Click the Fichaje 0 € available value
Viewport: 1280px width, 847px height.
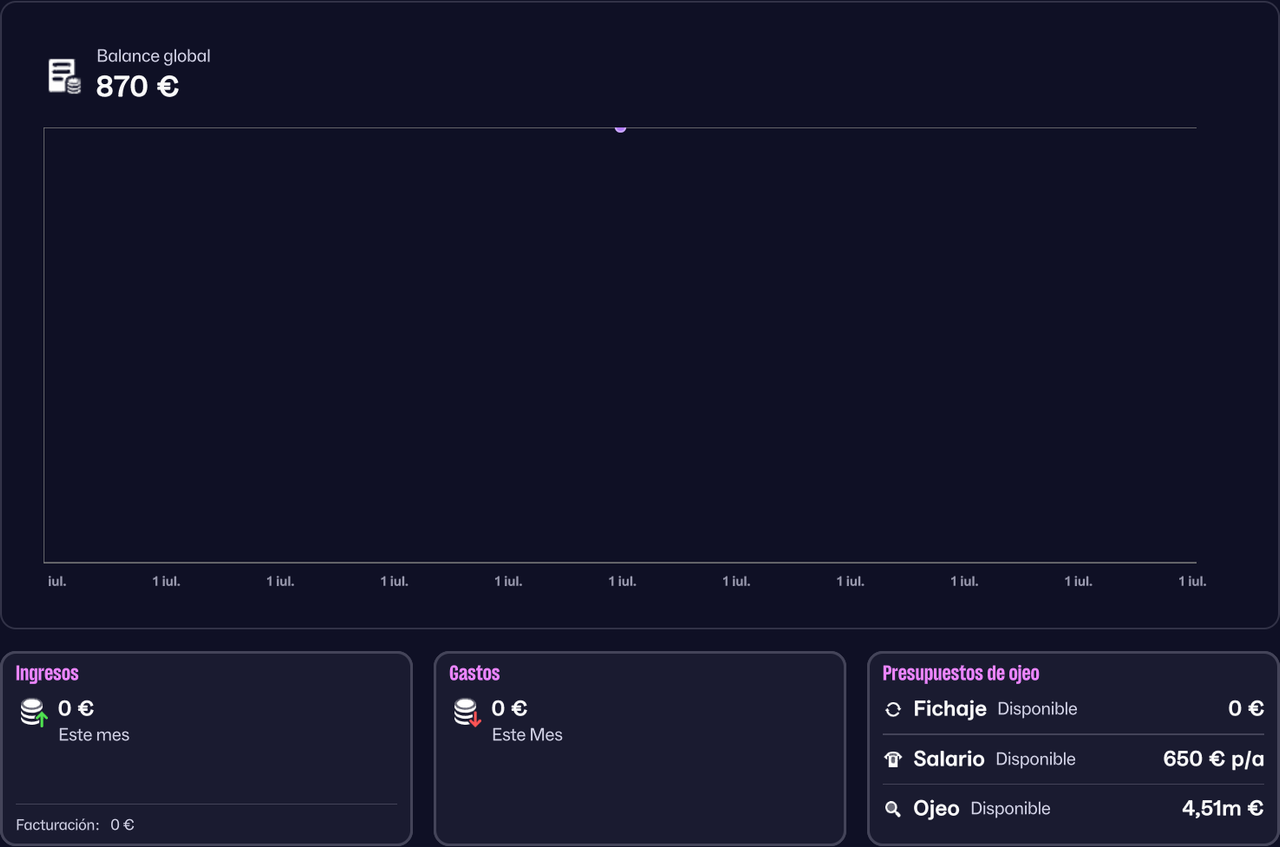click(1246, 709)
